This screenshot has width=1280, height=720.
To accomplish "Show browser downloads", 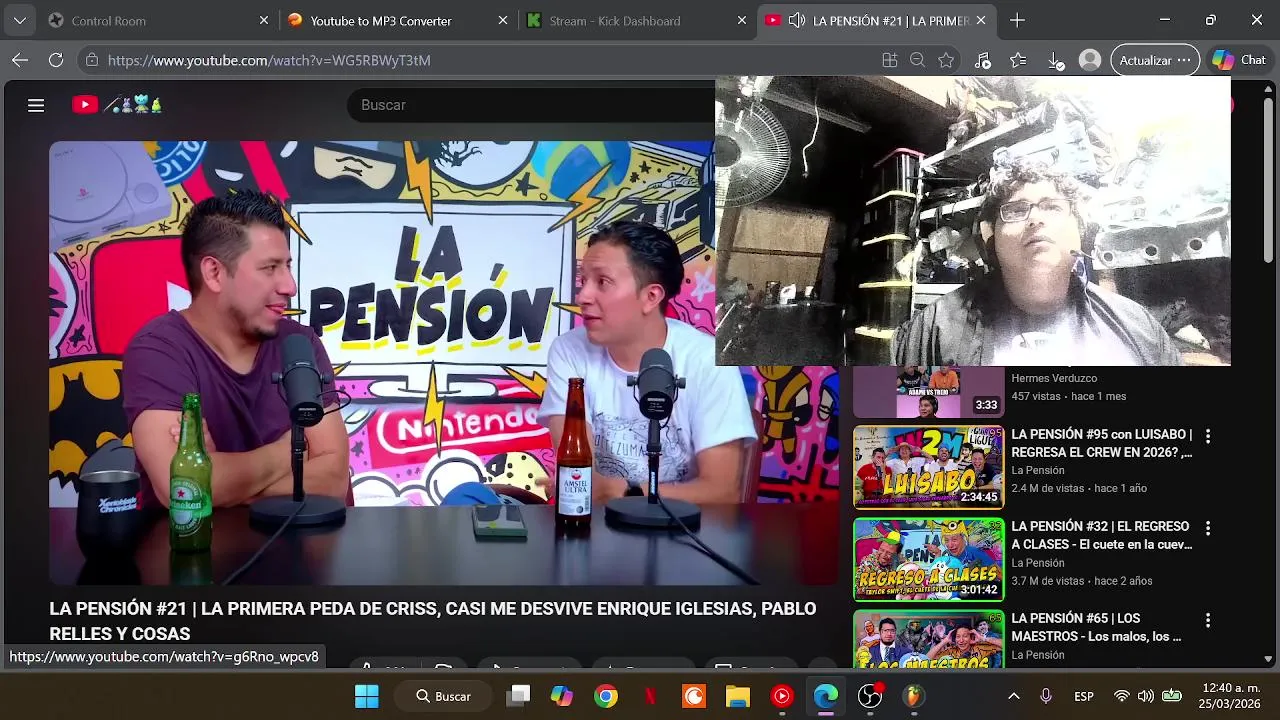I will click(1055, 60).
